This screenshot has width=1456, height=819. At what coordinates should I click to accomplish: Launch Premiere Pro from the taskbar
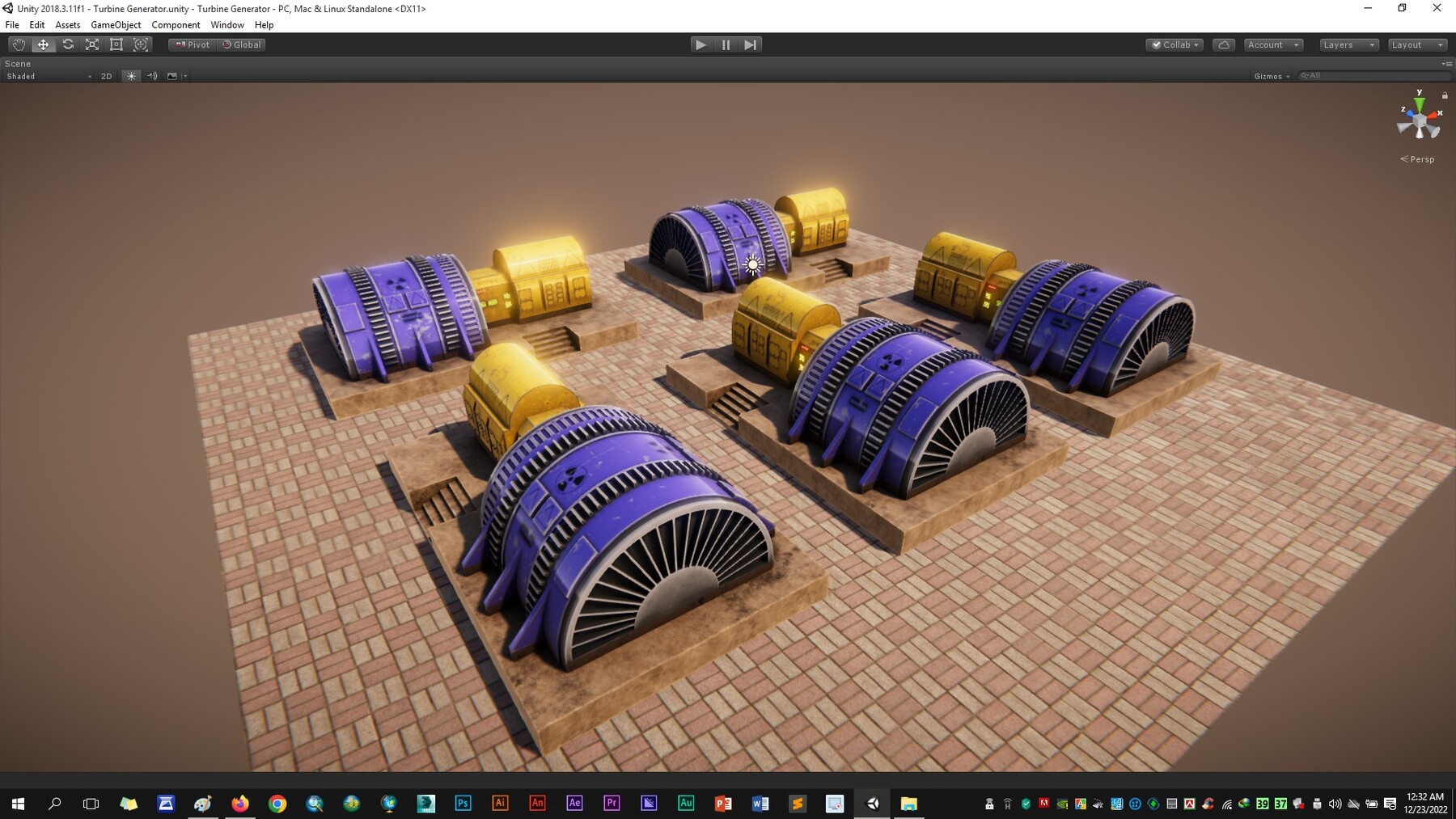[612, 804]
